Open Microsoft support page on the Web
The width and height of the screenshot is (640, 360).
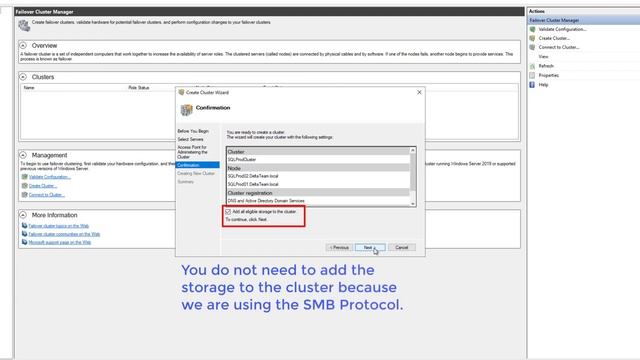pos(60,242)
